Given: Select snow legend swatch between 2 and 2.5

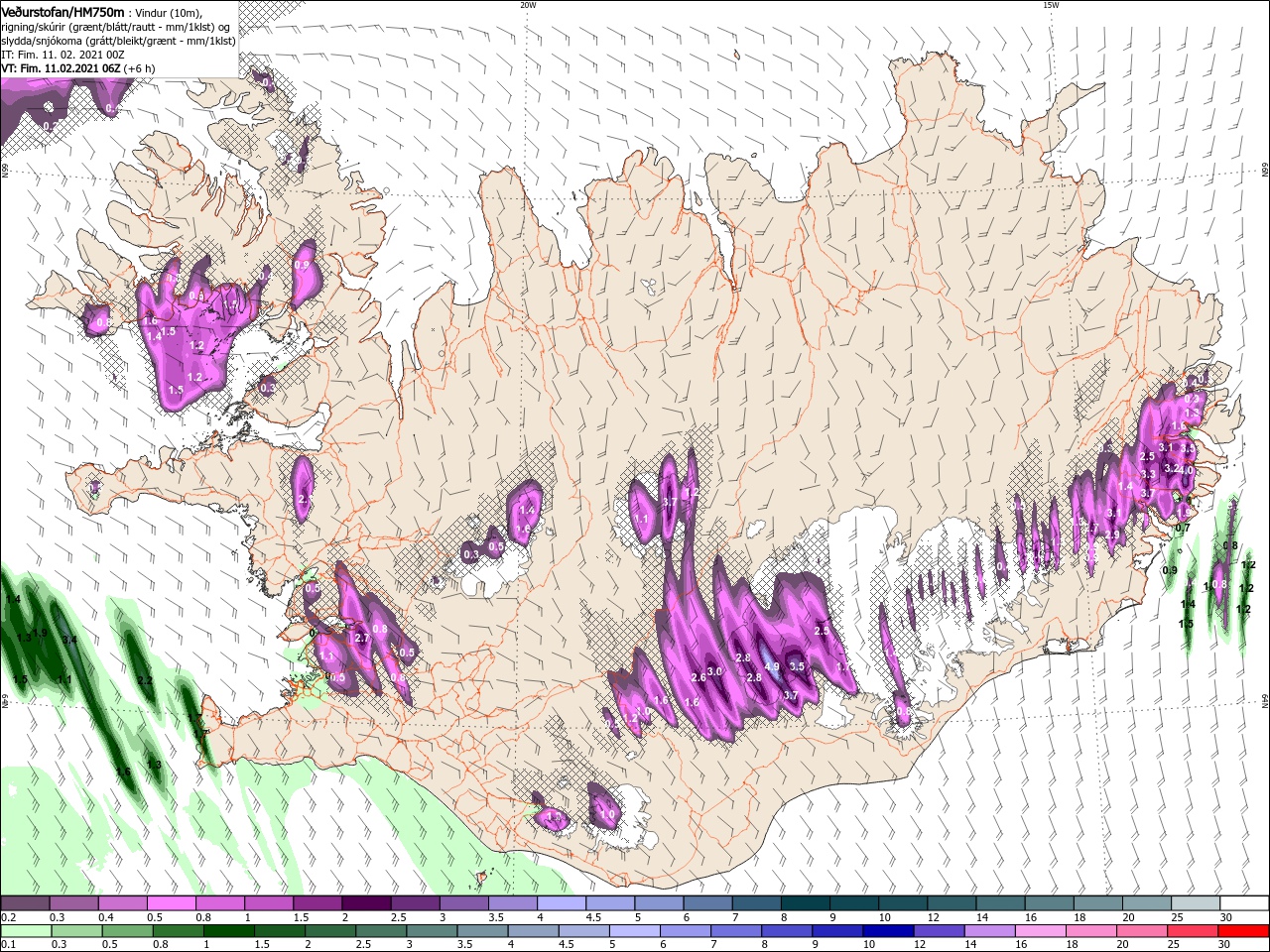Looking at the screenshot, I should (x=366, y=902).
